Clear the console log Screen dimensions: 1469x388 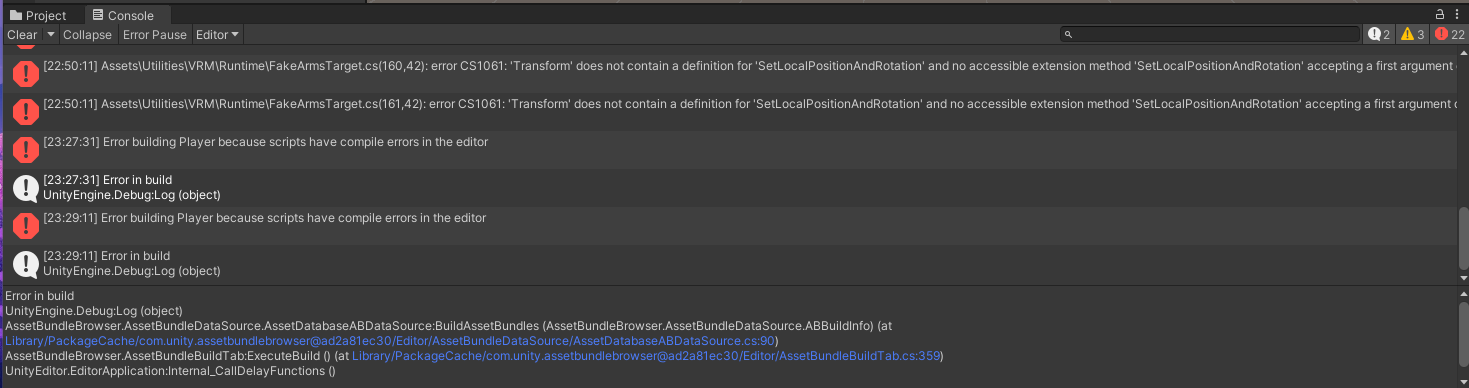[22, 34]
